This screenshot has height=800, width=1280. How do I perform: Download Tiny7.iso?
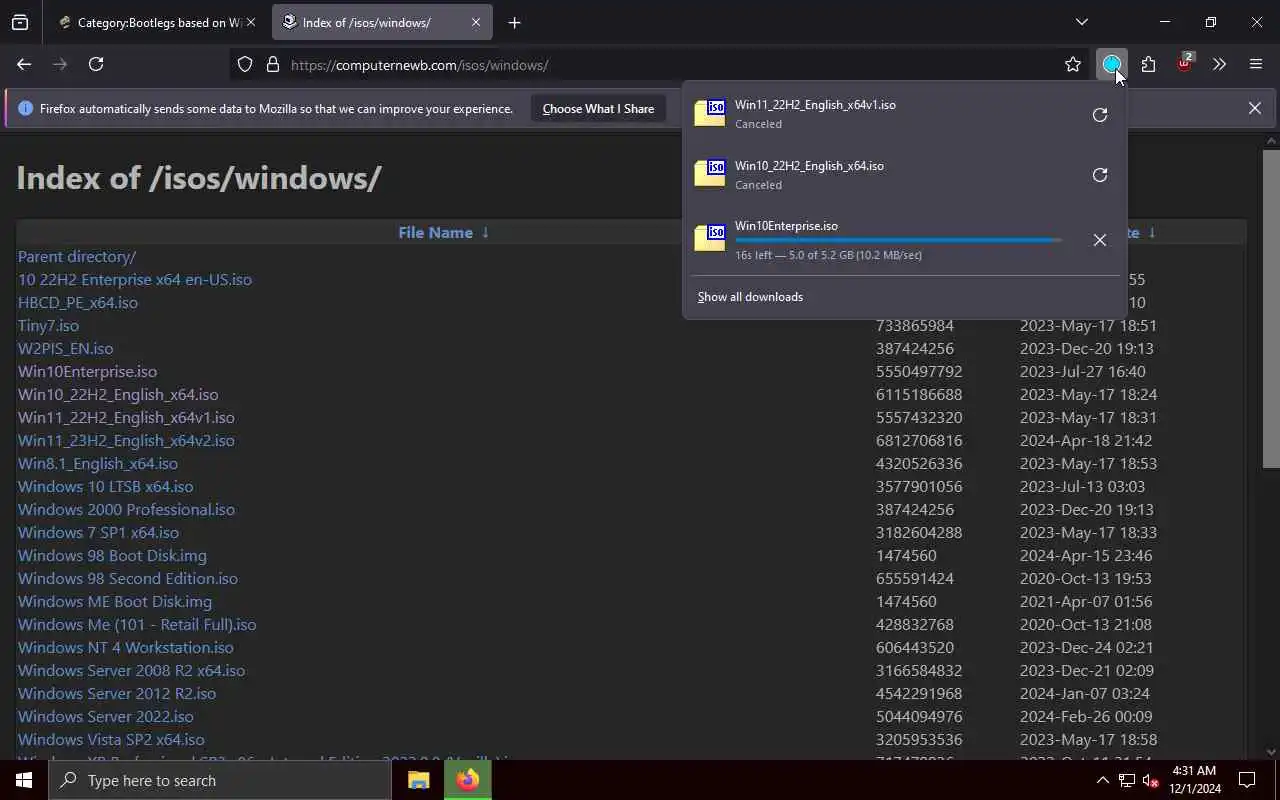click(48, 325)
